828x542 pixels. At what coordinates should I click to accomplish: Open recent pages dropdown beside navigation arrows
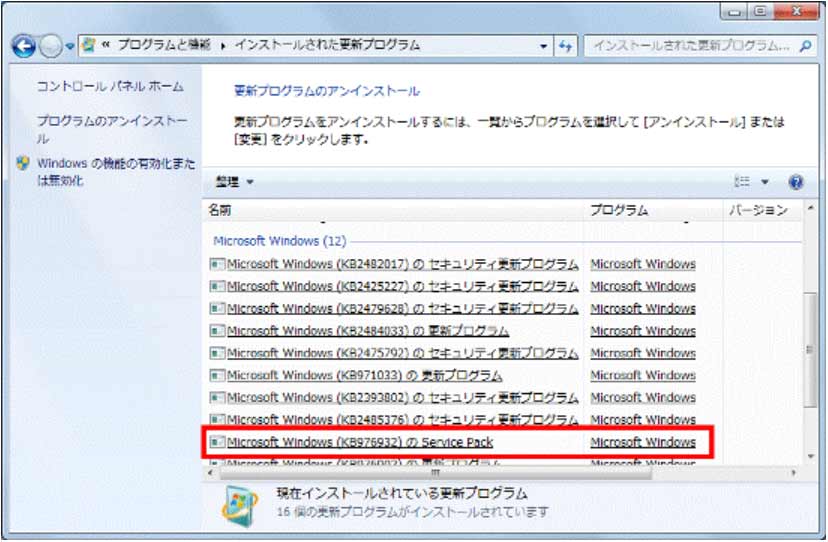coord(69,47)
